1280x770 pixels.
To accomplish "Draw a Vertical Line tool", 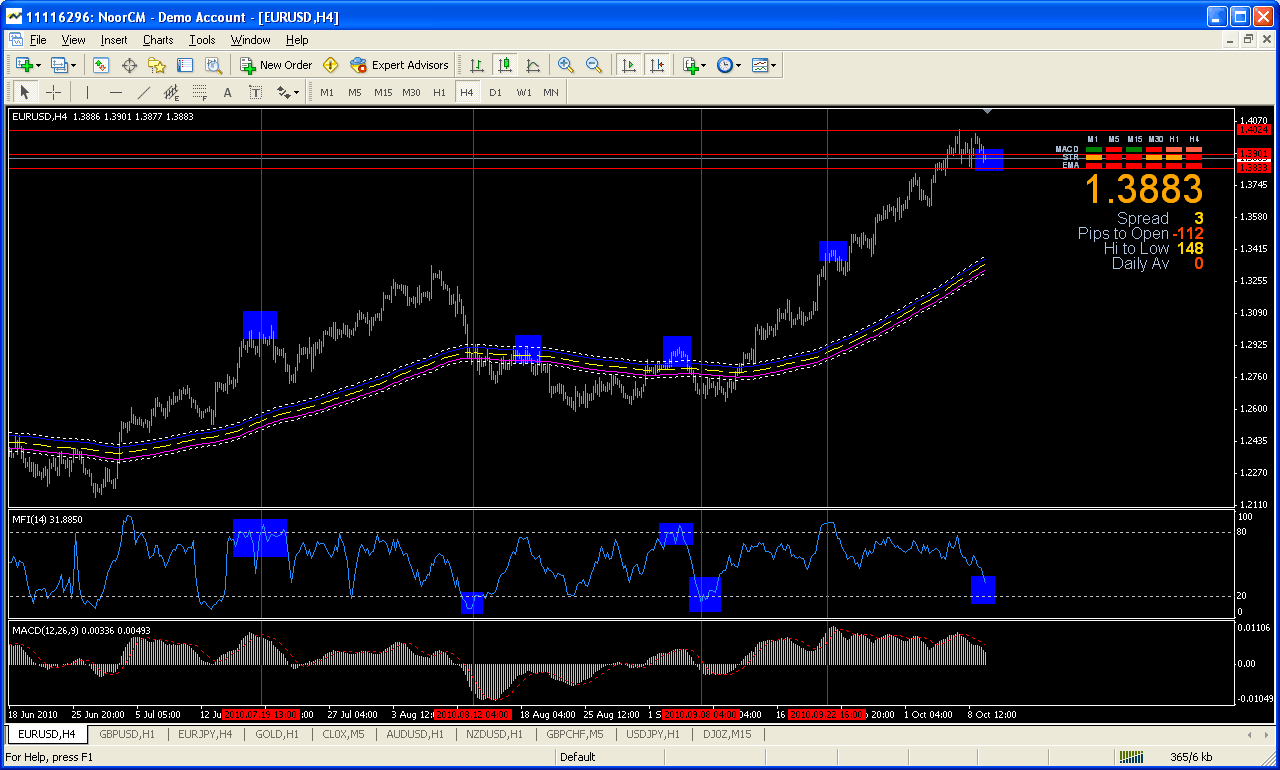I will [x=87, y=92].
